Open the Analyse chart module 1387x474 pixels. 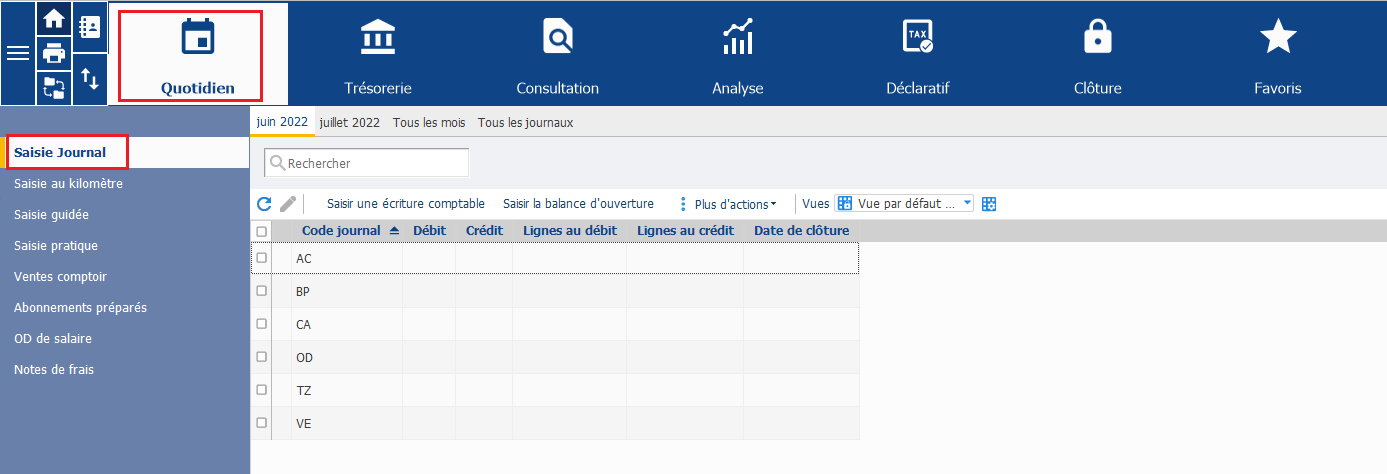point(738,54)
